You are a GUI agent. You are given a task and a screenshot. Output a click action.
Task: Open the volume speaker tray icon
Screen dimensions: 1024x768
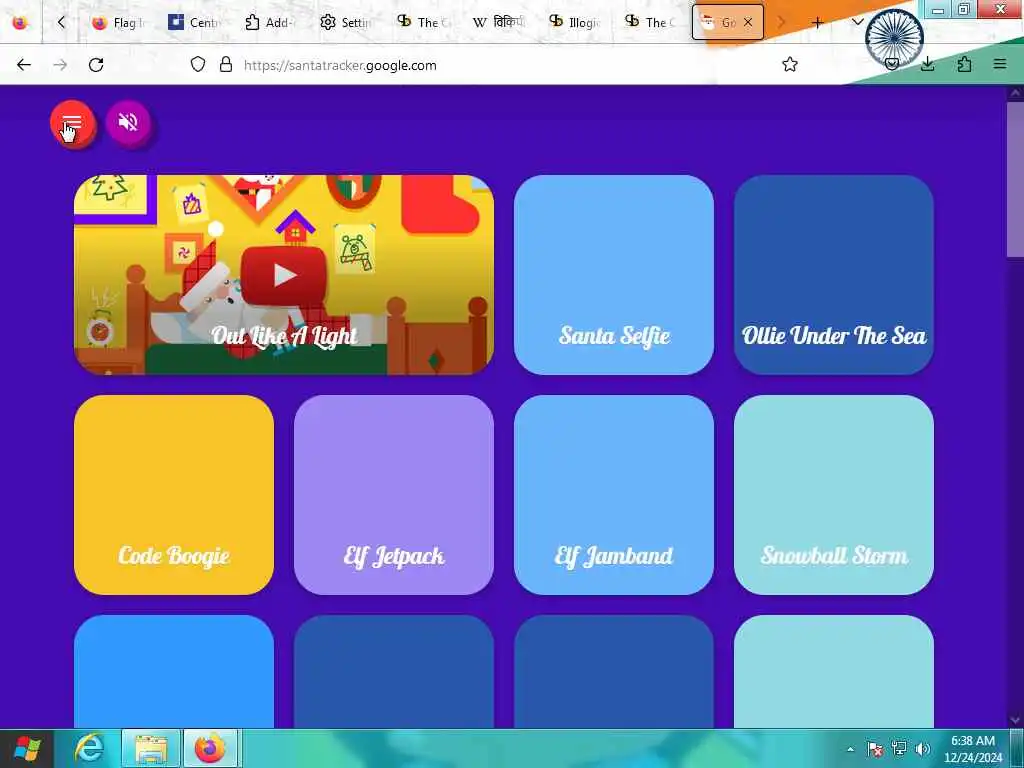pyautogui.click(x=922, y=749)
